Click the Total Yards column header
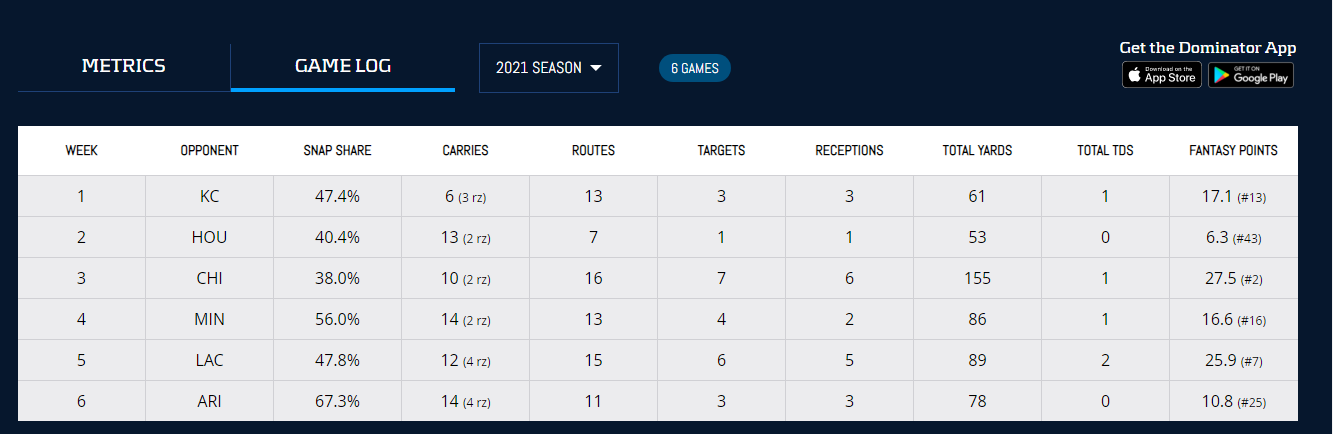Image resolution: width=1333 pixels, height=434 pixels. (977, 151)
